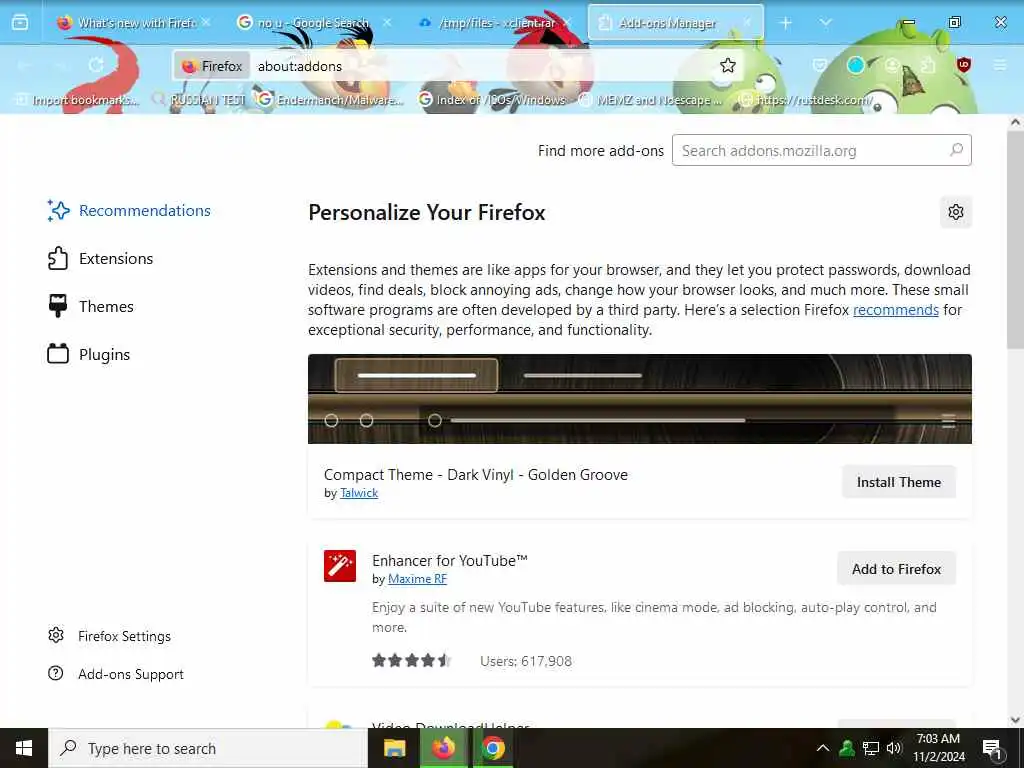Viewport: 1024px width, 768px height.
Task: Open author Talwick's link
Action: (x=359, y=493)
